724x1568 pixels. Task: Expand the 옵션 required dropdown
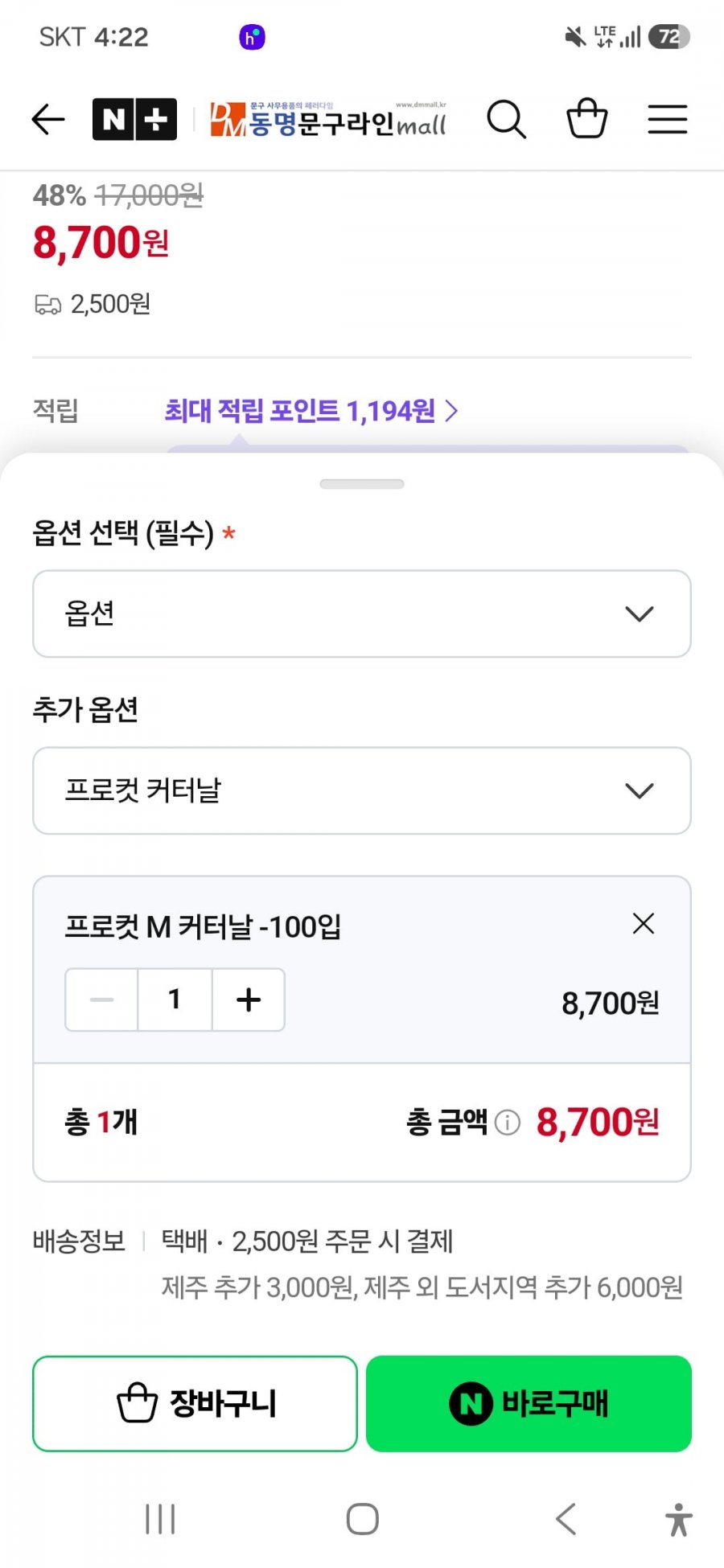coord(362,614)
